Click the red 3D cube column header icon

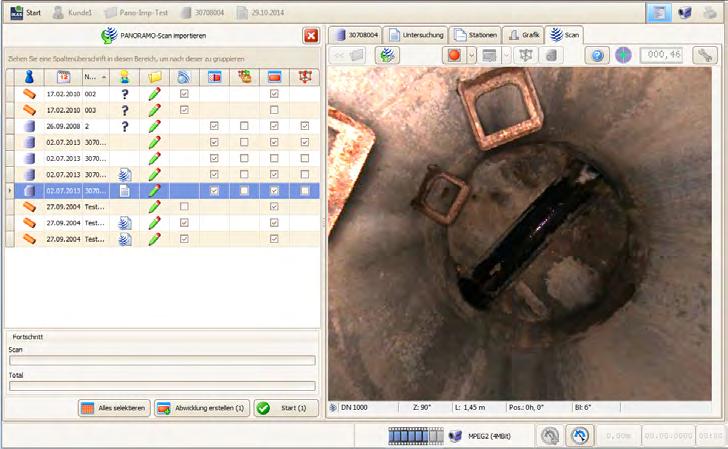coord(305,77)
